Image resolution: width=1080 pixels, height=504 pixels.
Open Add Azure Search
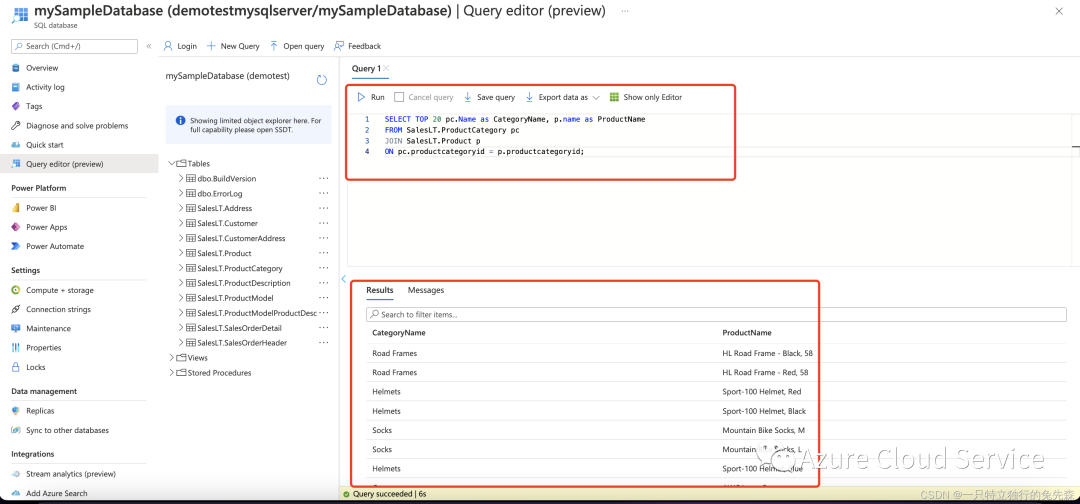56,493
